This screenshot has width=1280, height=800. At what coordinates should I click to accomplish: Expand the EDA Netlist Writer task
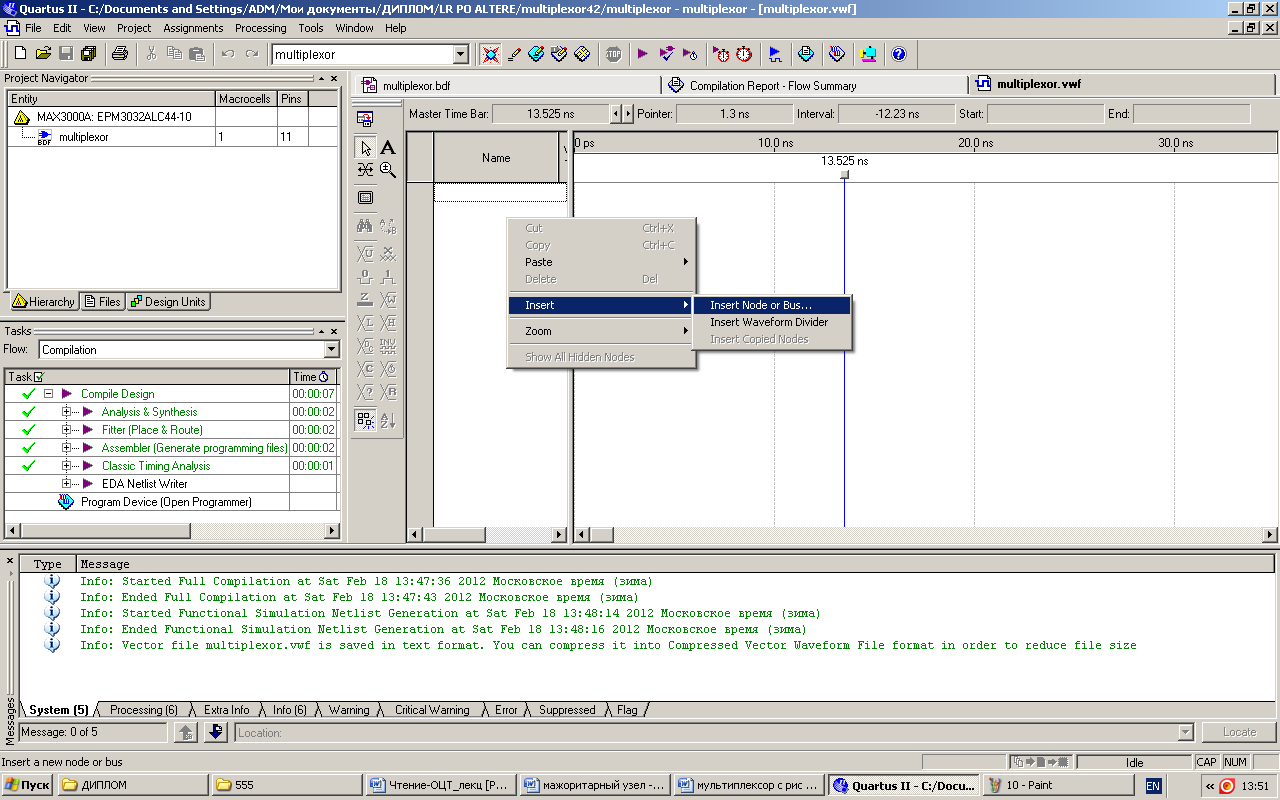(x=67, y=484)
